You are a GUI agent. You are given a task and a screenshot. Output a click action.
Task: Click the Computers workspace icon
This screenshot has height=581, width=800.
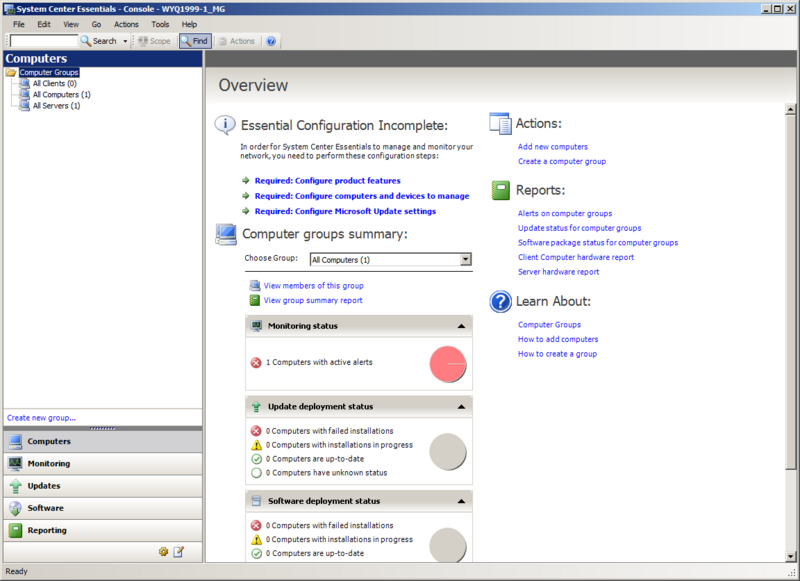[x=17, y=441]
